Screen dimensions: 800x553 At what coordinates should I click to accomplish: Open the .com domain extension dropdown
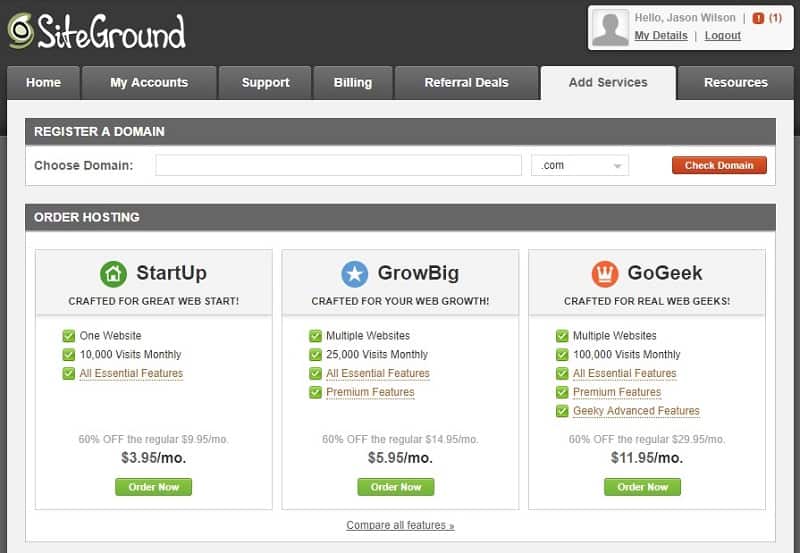click(580, 165)
